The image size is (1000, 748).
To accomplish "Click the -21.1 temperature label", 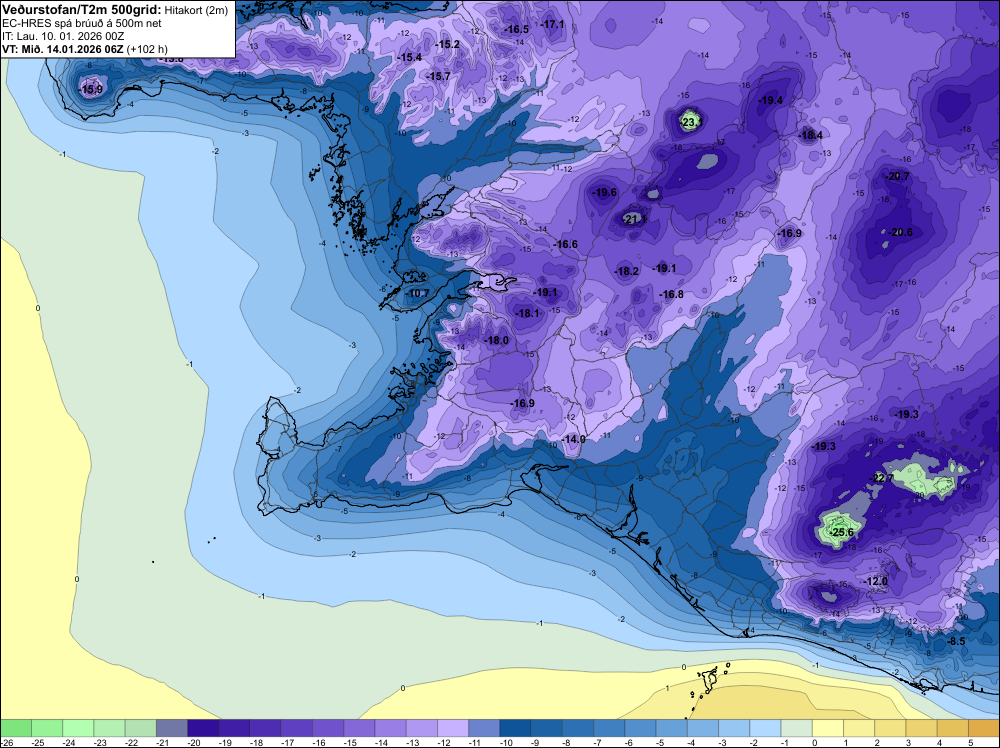I will coord(634,219).
